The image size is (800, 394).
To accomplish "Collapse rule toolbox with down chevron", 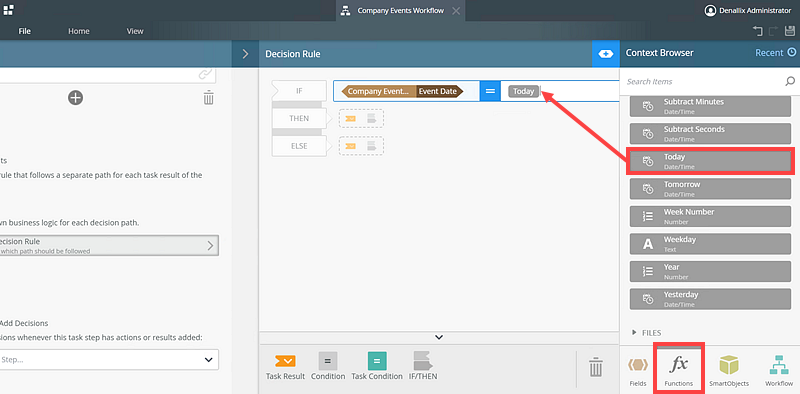I will tap(439, 337).
